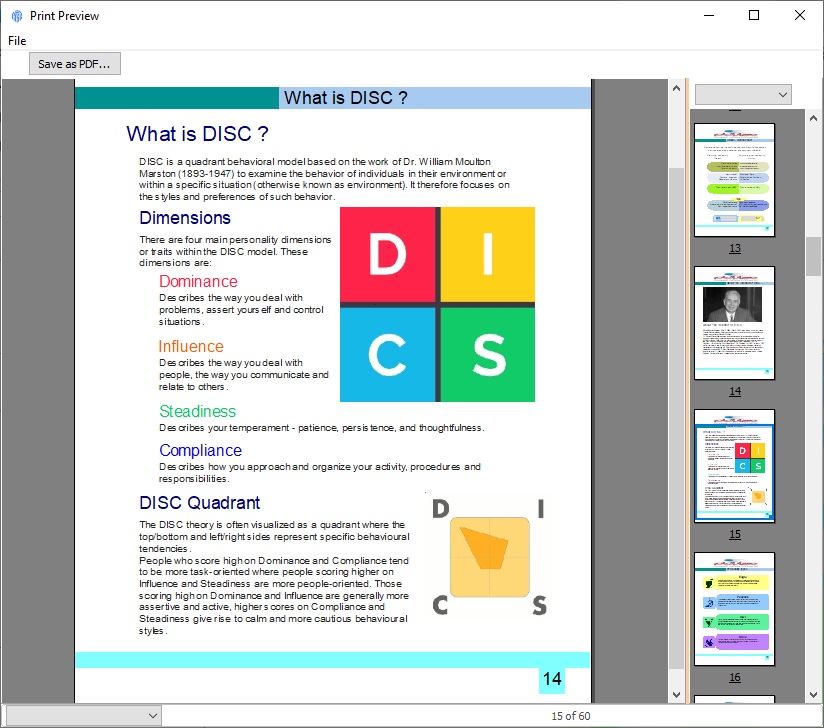Viewport: 824px width, 728px height.
Task: Open the dropdown in the bottom status bar
Action: 84,715
